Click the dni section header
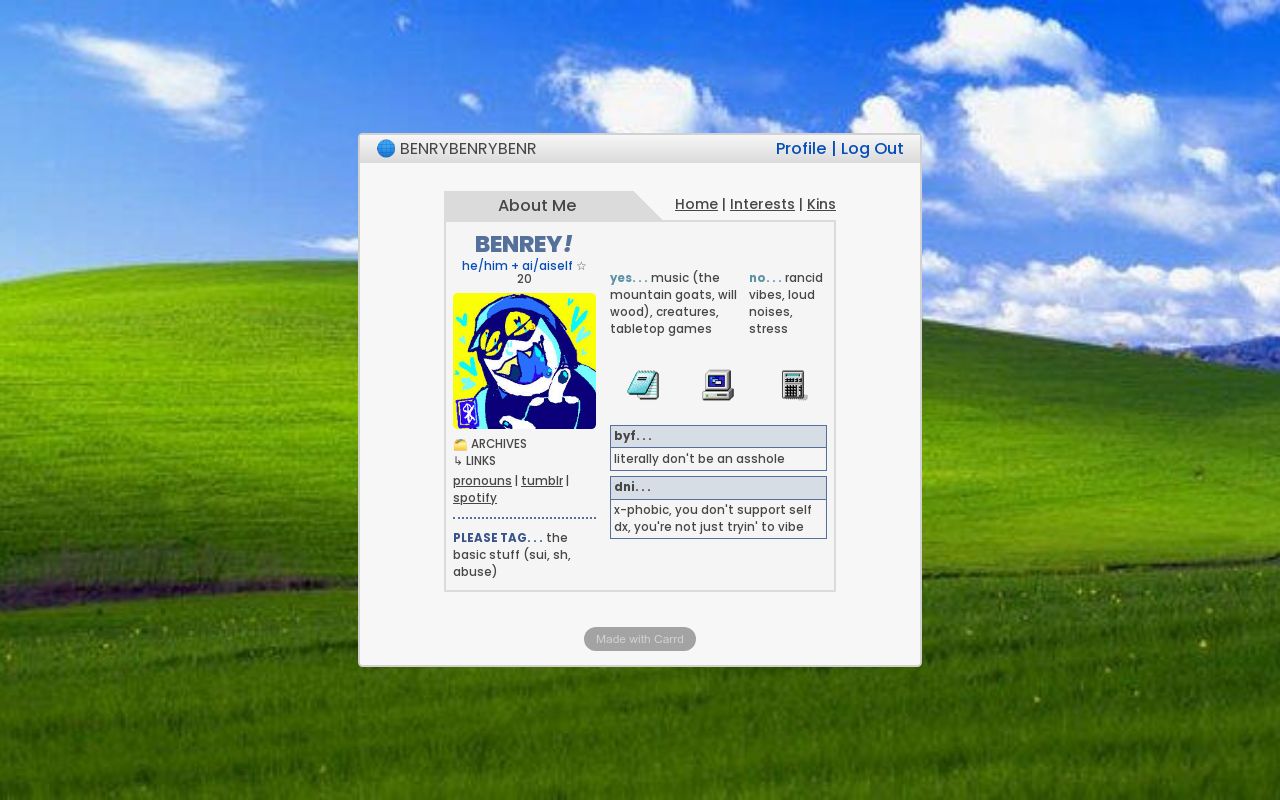 click(x=718, y=487)
